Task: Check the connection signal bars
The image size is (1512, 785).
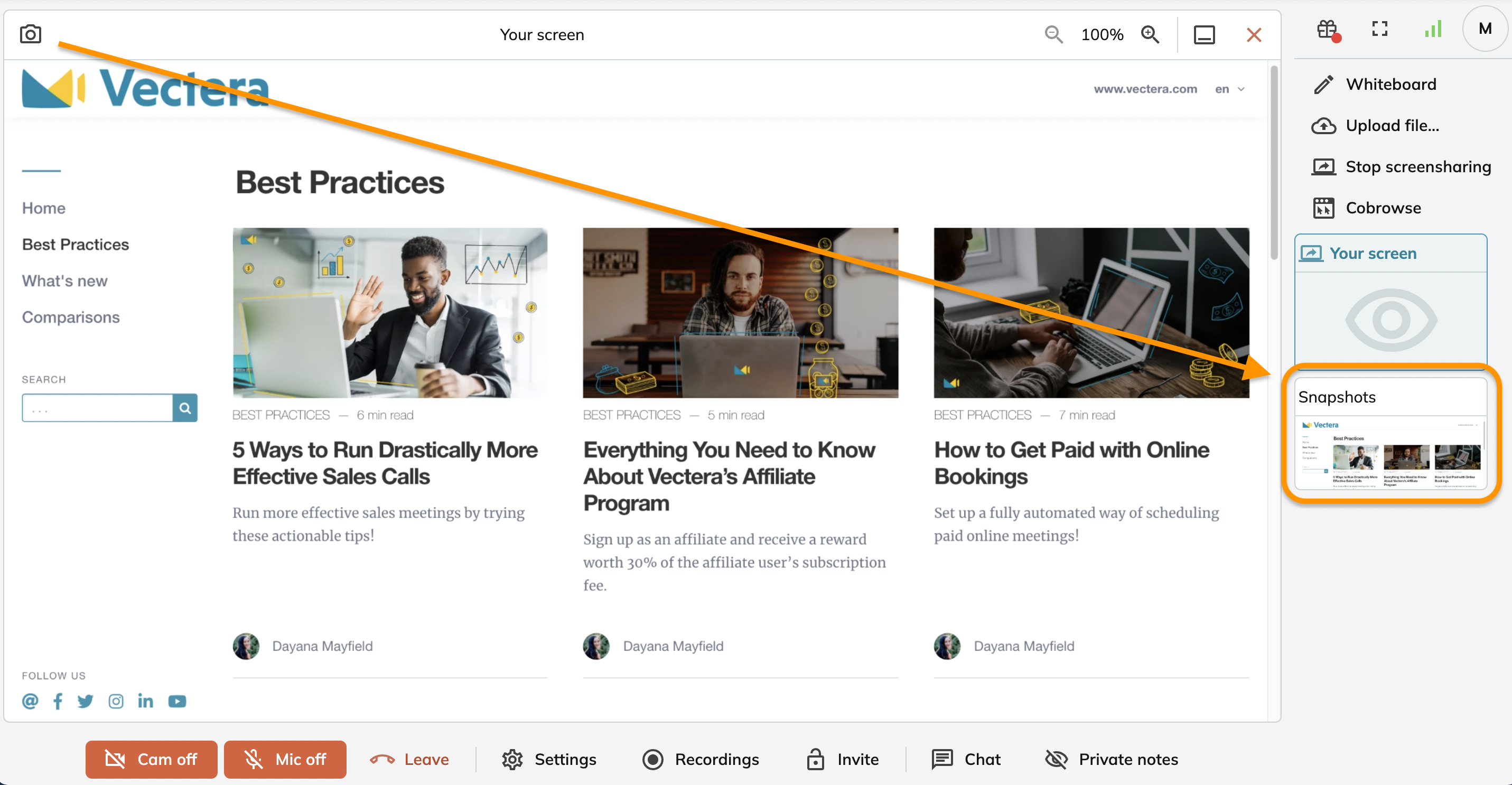Action: pyautogui.click(x=1433, y=29)
